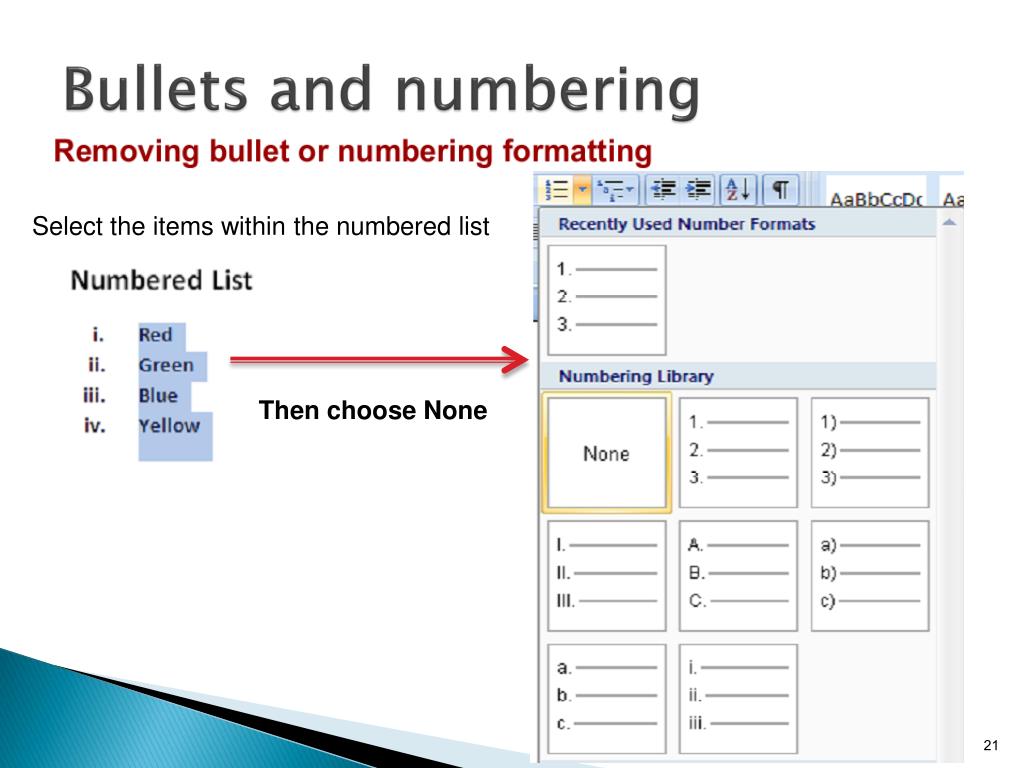
Task: Select library format 1. 2. 3.
Action: coord(739,453)
